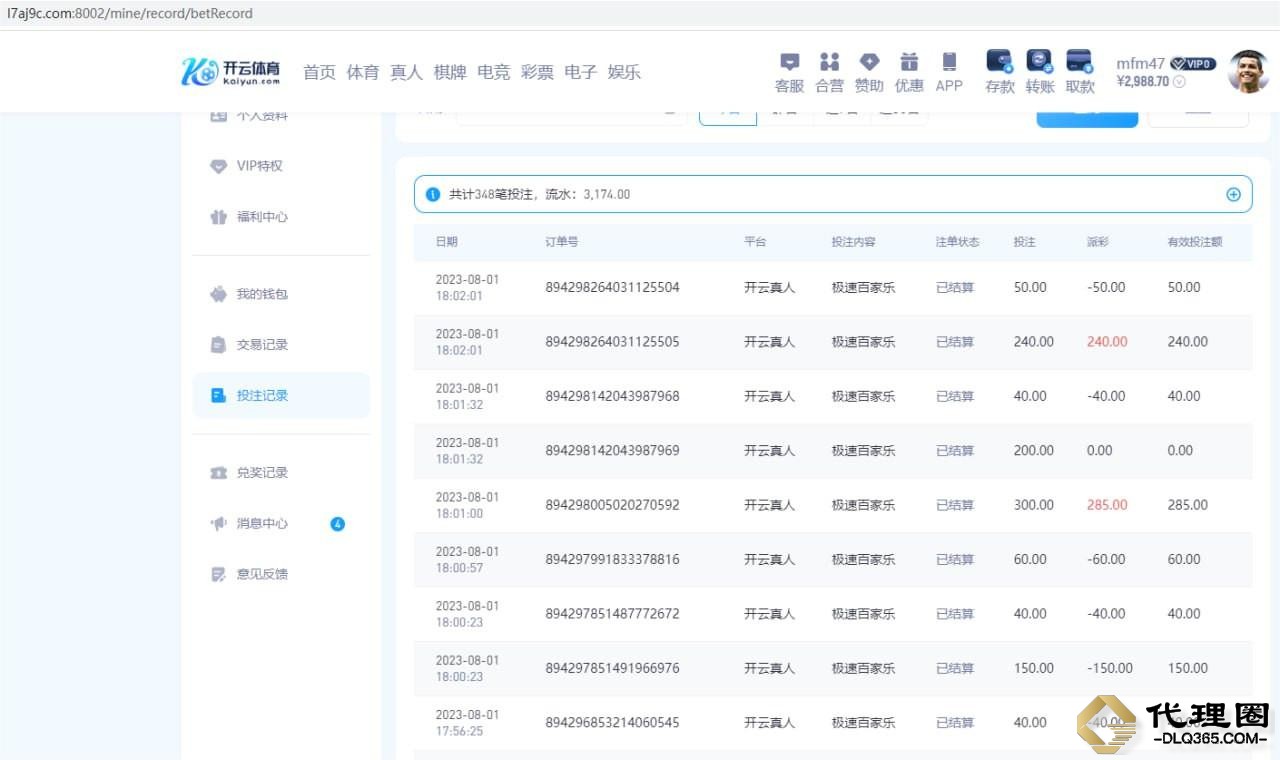
Task: Open 我的钱包 in the sidebar
Action: pyautogui.click(x=262, y=295)
